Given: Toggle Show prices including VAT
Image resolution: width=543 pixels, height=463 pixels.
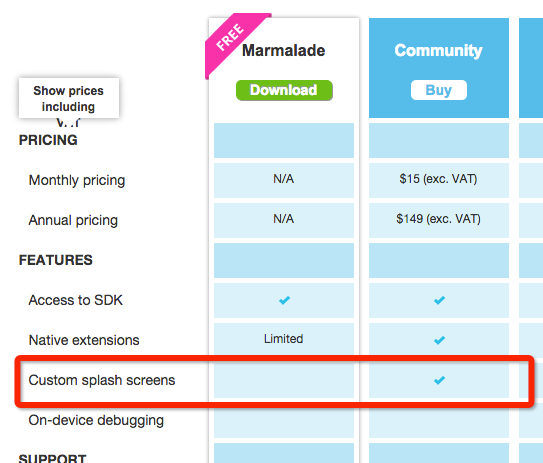Looking at the screenshot, I should 69,98.
